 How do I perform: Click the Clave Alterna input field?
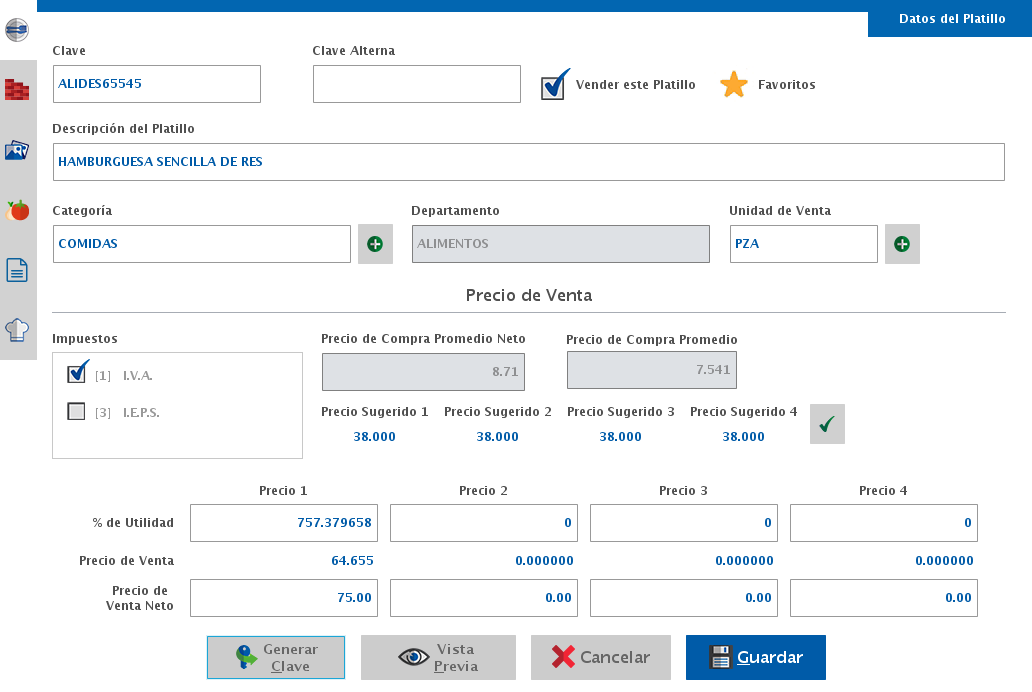coord(416,84)
